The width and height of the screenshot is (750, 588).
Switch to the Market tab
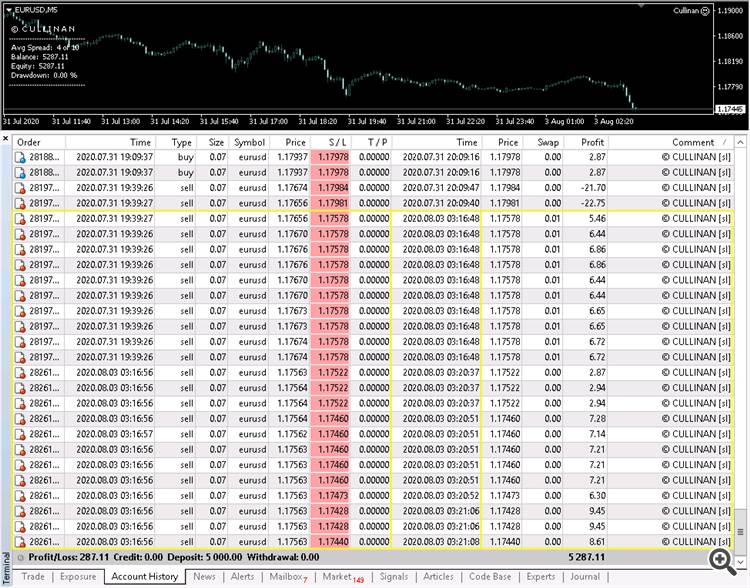(x=343, y=577)
